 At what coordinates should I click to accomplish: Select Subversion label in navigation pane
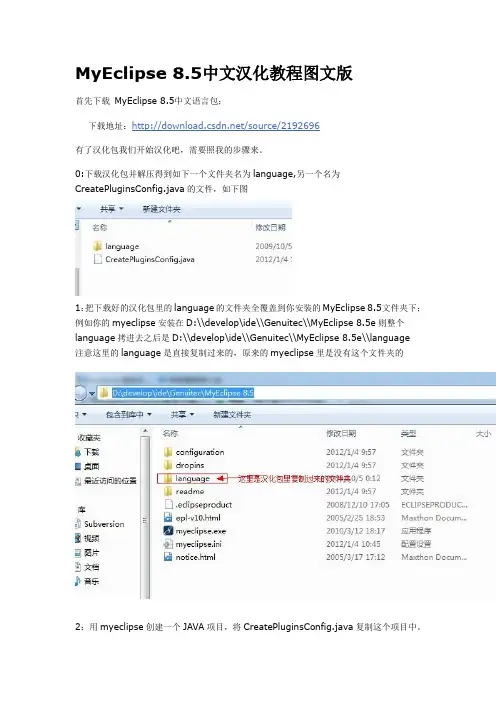(x=104, y=524)
